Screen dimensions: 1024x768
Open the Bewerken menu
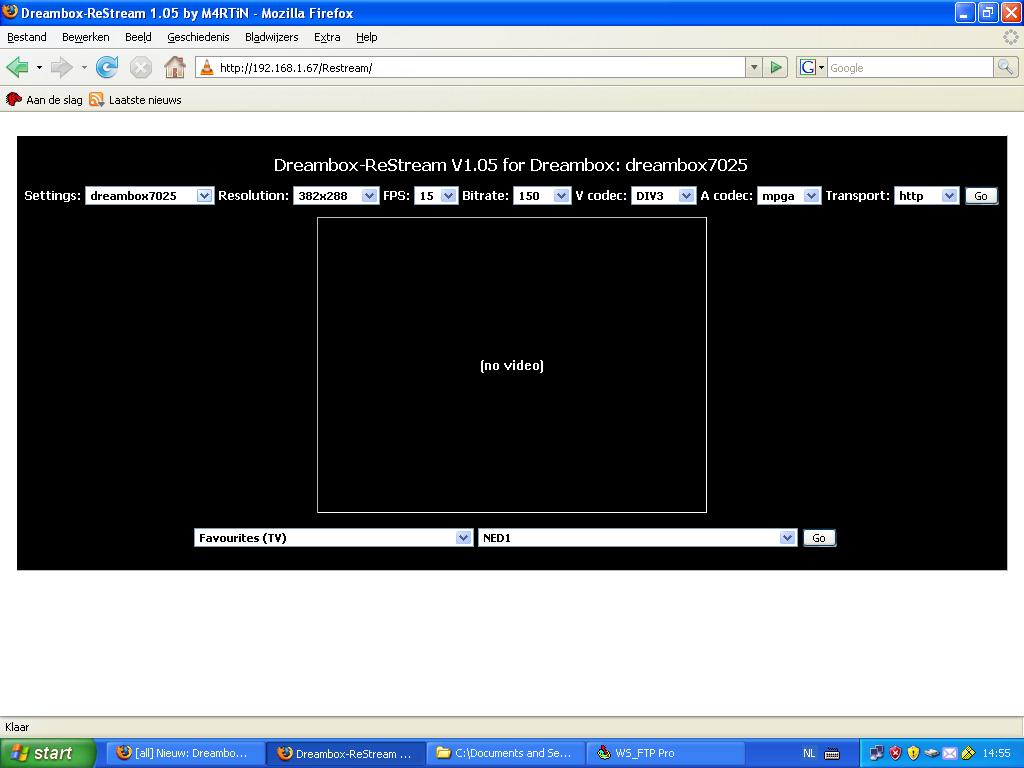click(86, 37)
